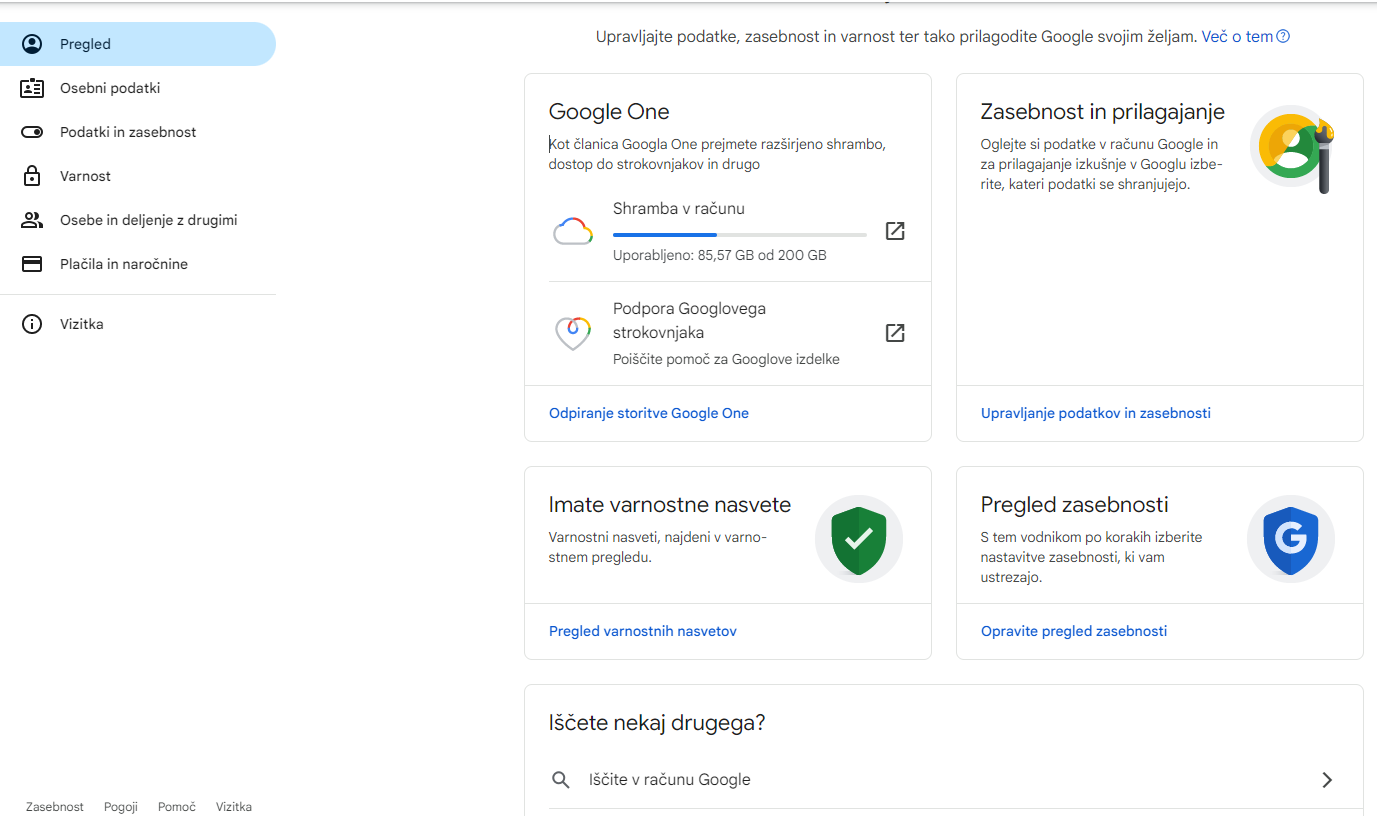The image size is (1377, 816).
Task: Open the Pregled menu item
Action: [138, 44]
